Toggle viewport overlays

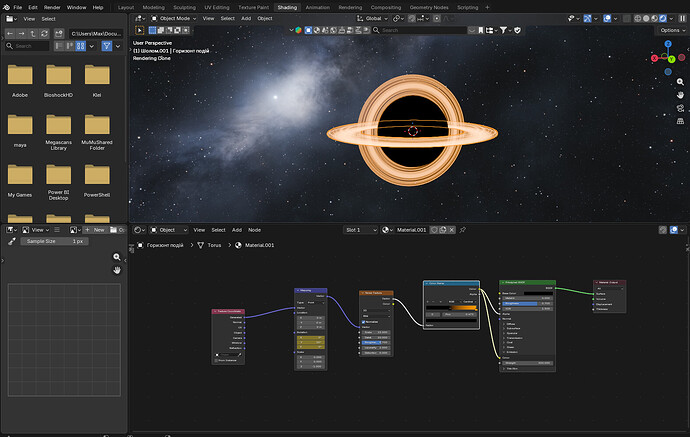click(607, 18)
